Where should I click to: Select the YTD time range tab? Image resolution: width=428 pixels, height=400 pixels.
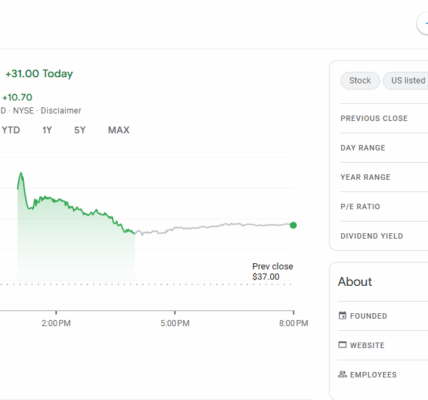pyautogui.click(x=11, y=130)
